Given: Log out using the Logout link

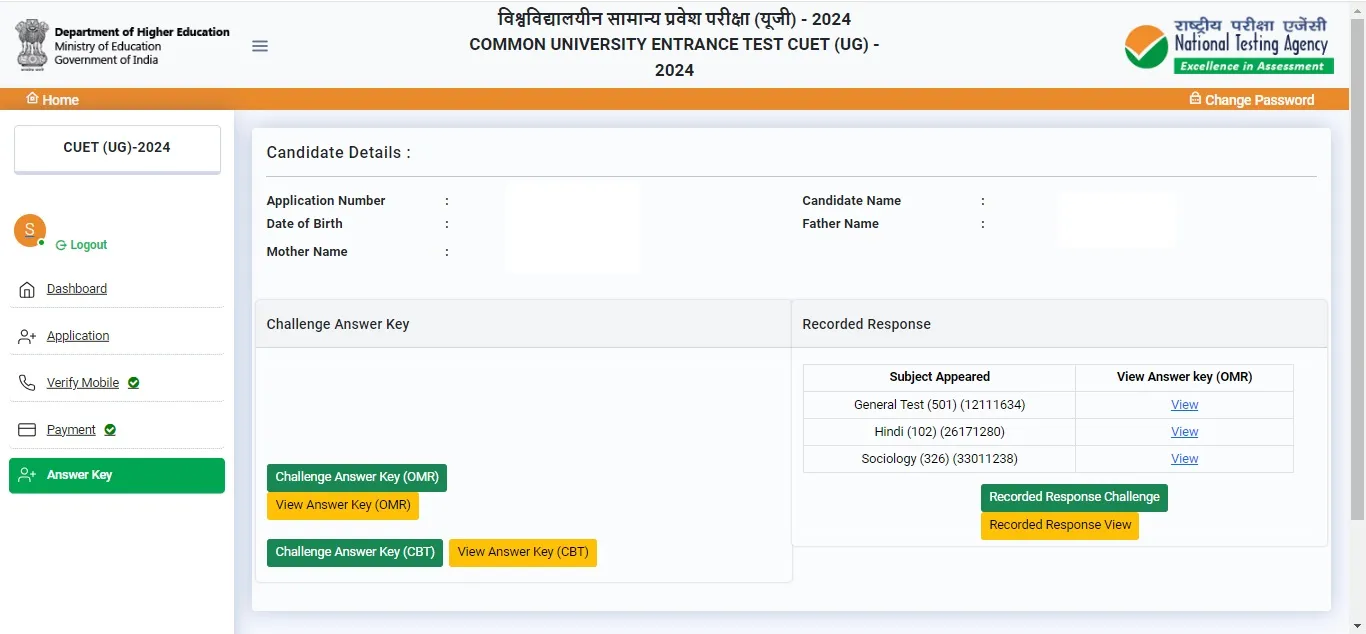Looking at the screenshot, I should point(82,245).
